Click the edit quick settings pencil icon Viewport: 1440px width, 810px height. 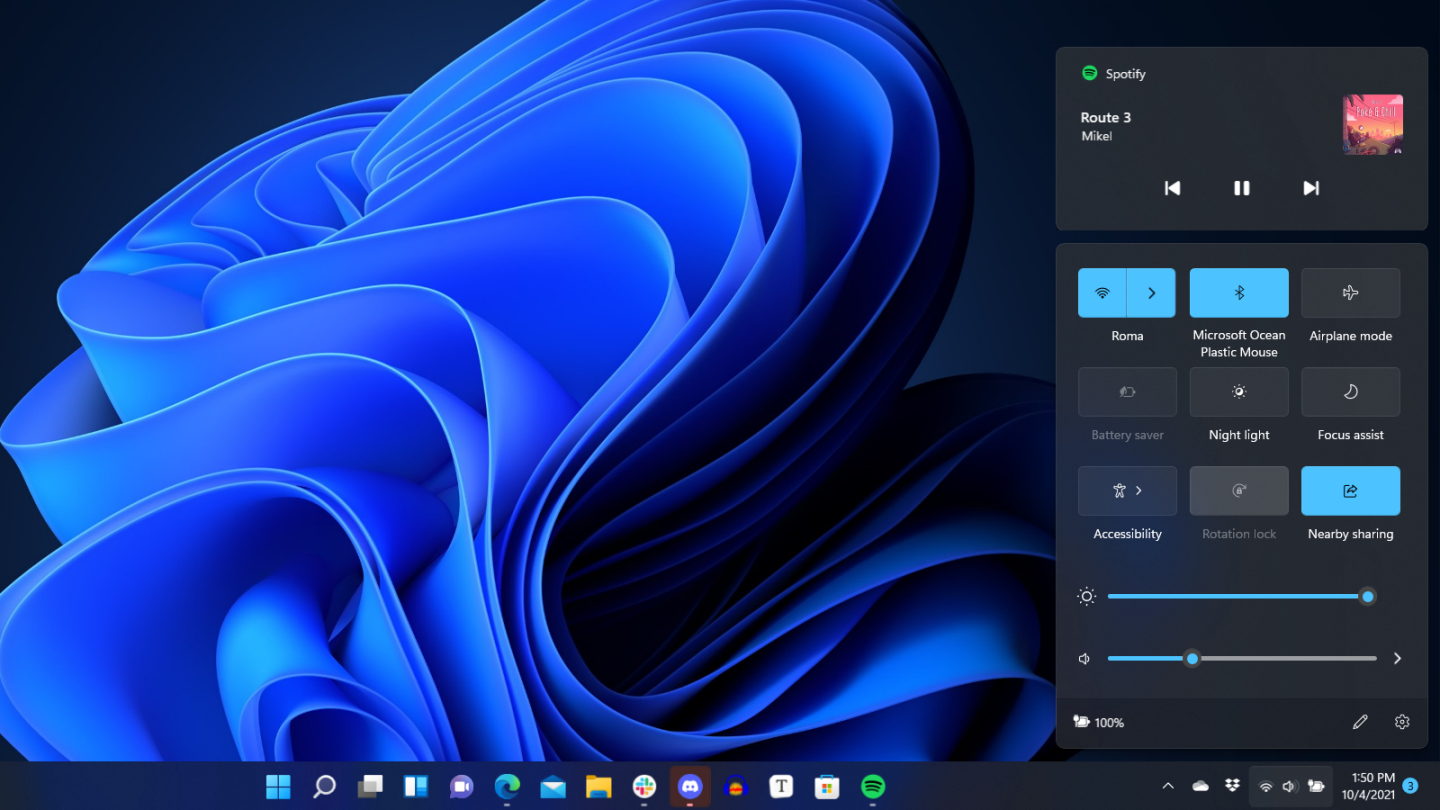(x=1360, y=721)
